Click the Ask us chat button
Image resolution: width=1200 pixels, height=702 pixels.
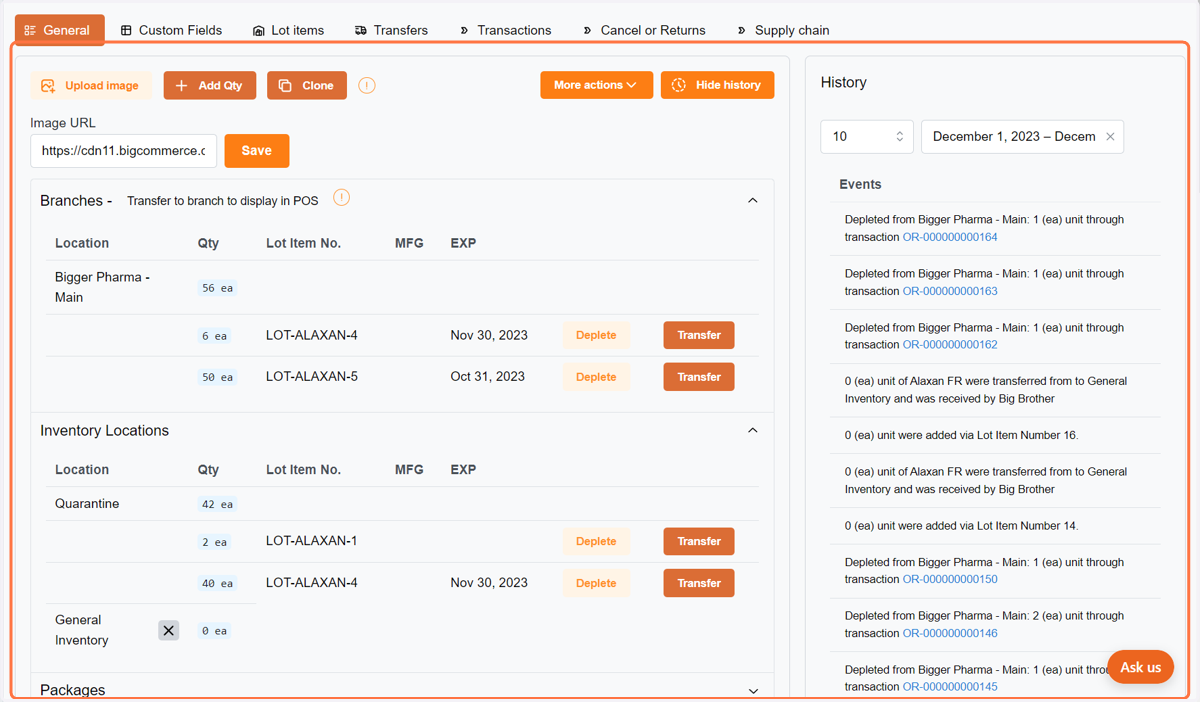[x=1140, y=667]
